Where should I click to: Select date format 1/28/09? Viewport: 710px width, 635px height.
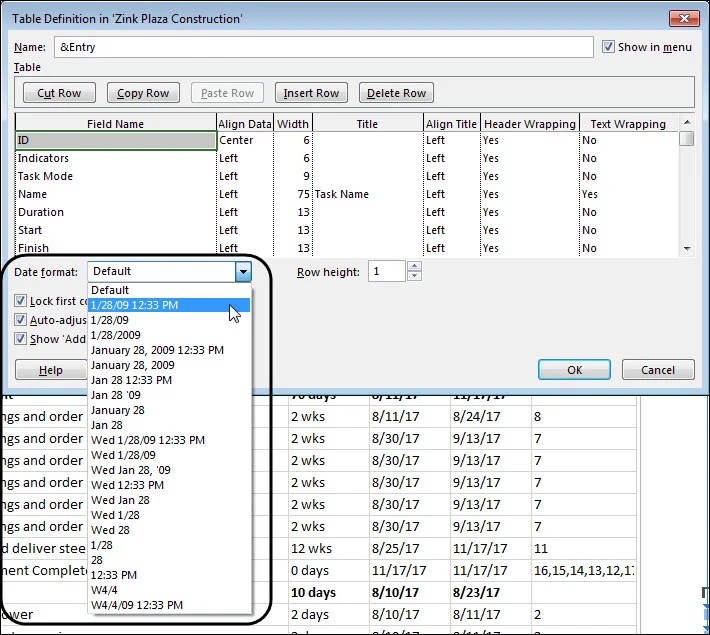tap(169, 320)
